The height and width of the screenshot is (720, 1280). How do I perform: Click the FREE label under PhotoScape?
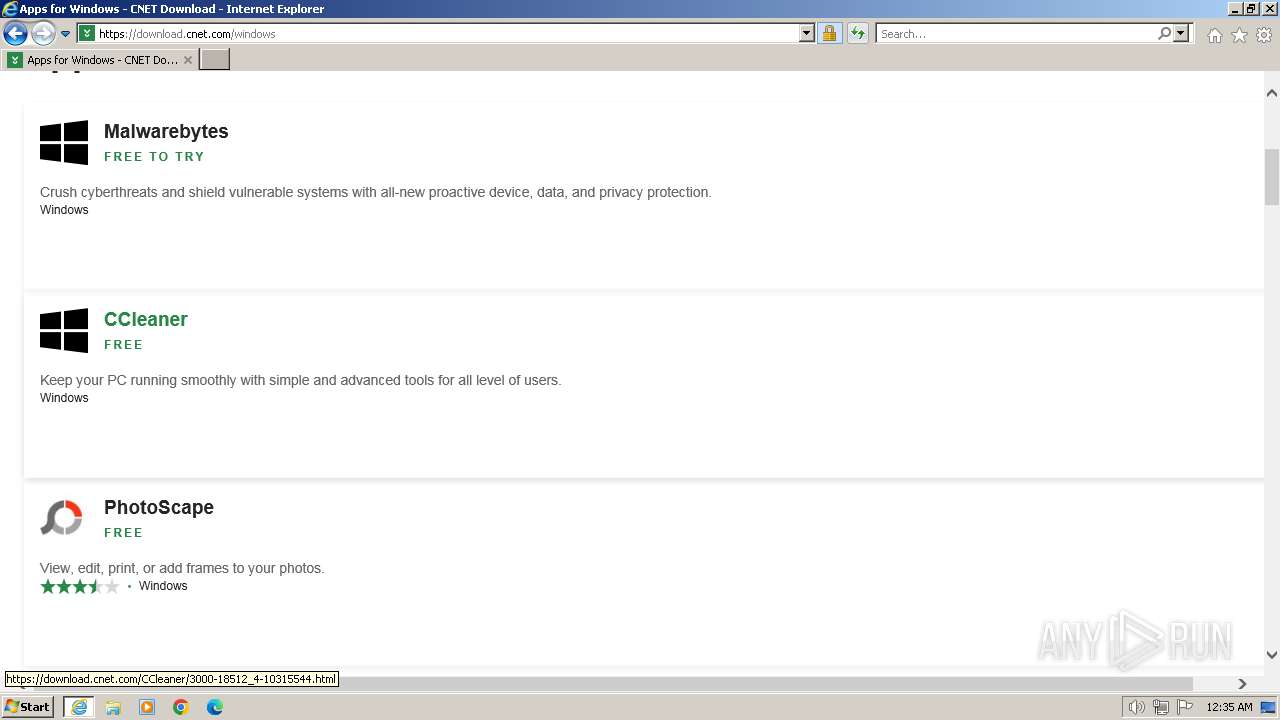(124, 532)
